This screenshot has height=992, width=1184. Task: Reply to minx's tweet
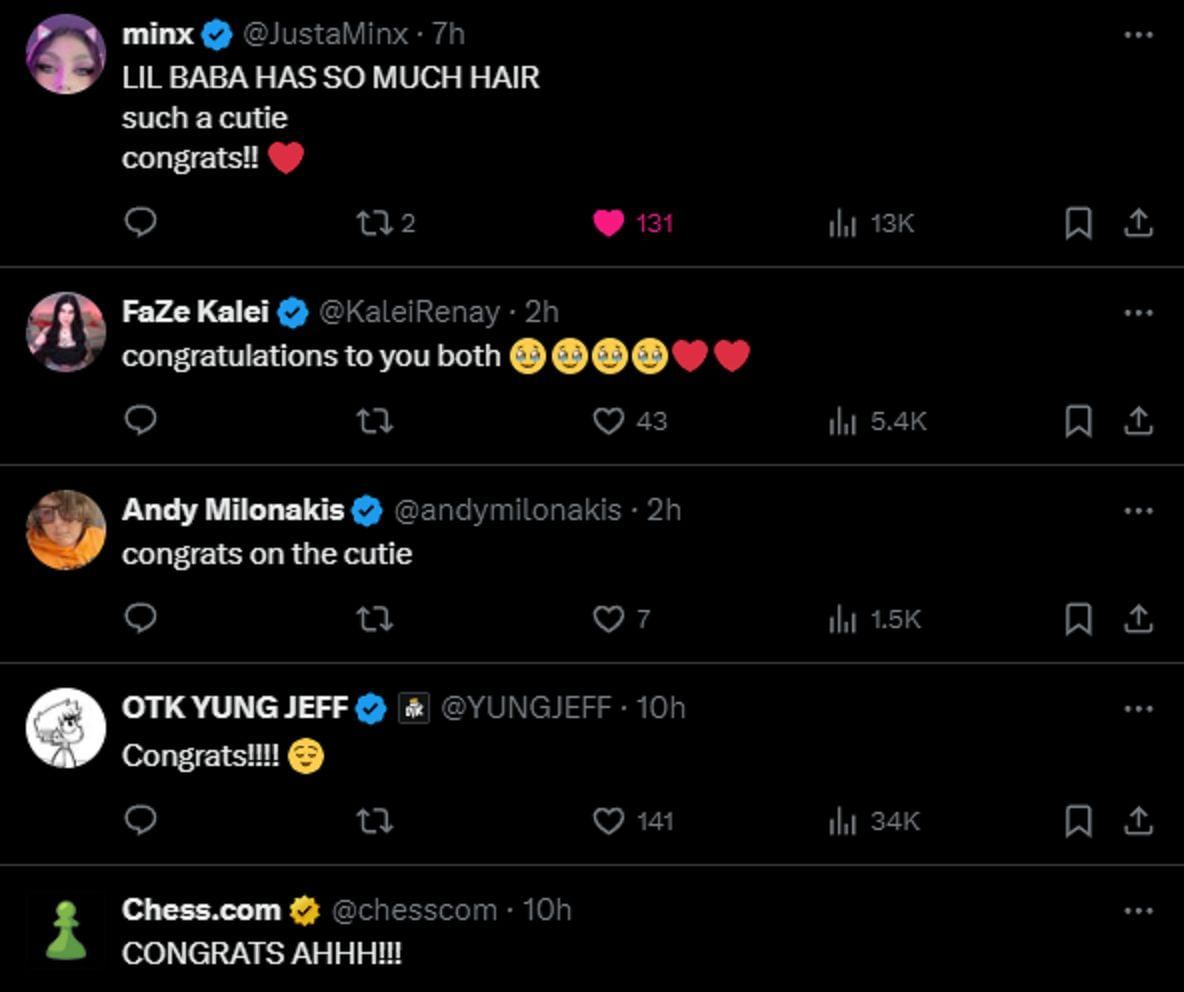(140, 222)
